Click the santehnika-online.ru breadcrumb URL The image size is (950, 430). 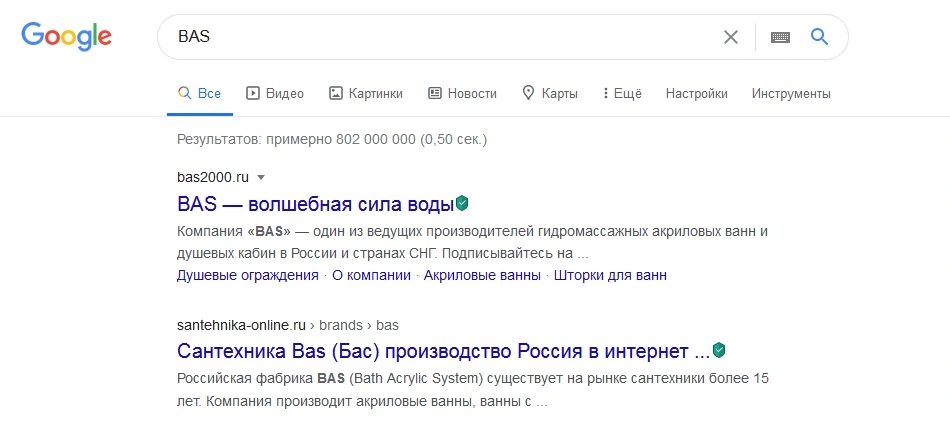(x=288, y=325)
